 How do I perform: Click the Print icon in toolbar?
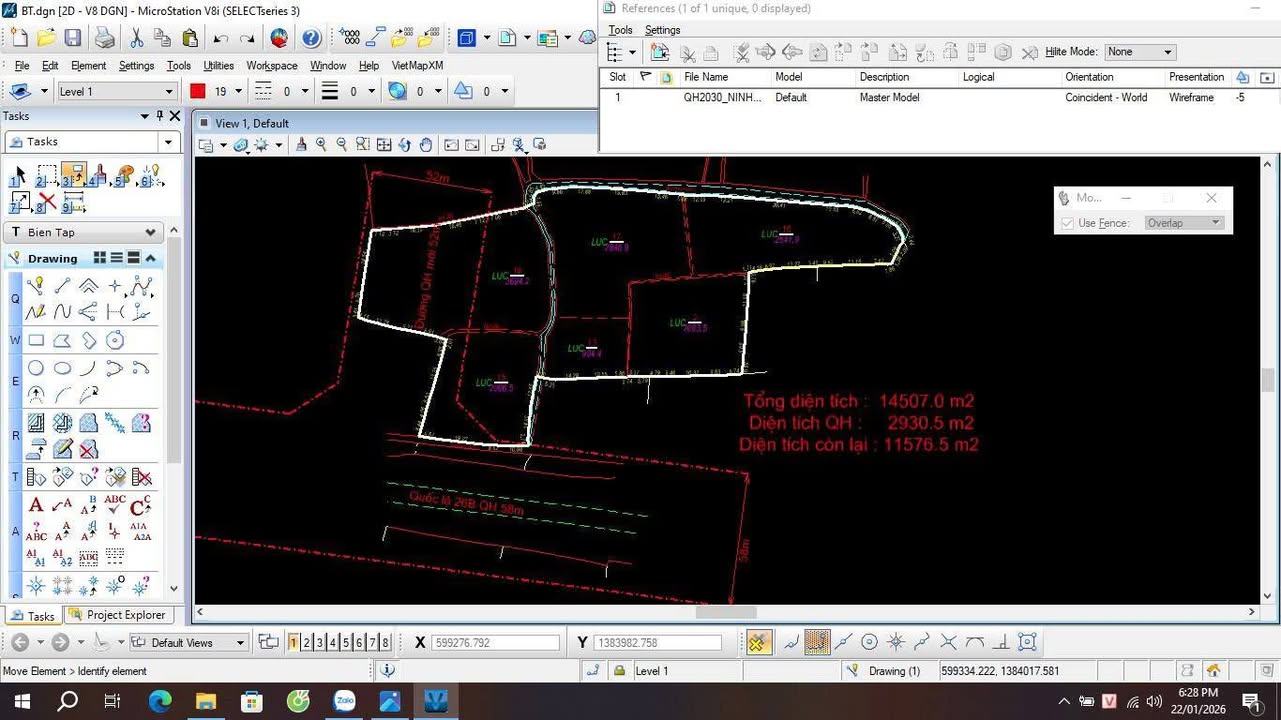[104, 38]
